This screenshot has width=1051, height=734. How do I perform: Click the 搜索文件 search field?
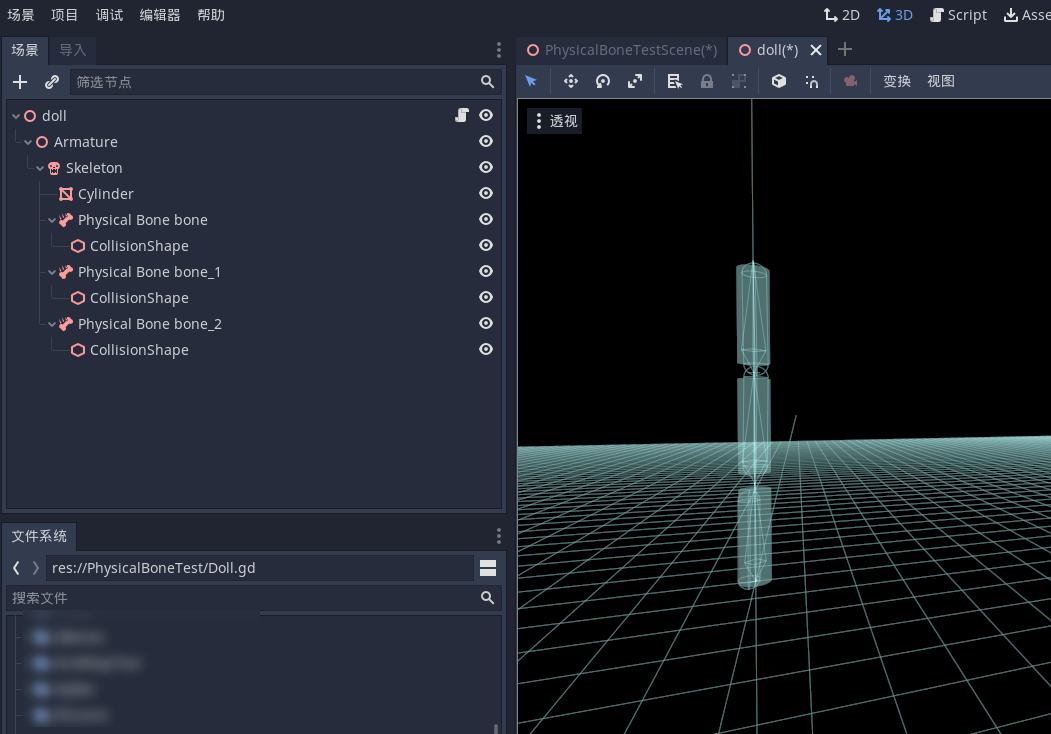tap(253, 597)
